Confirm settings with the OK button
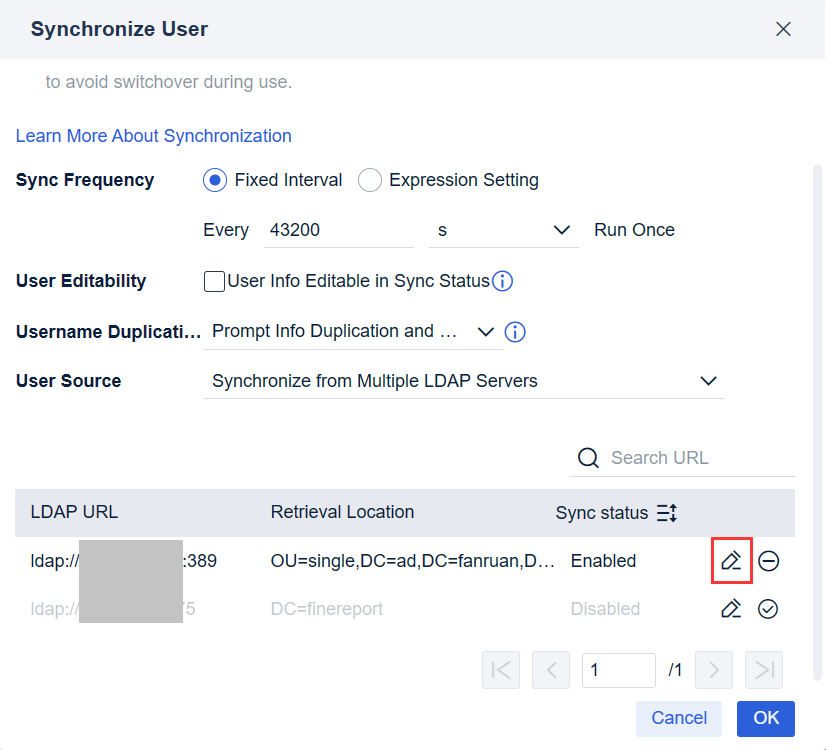This screenshot has width=826, height=750. point(766,718)
